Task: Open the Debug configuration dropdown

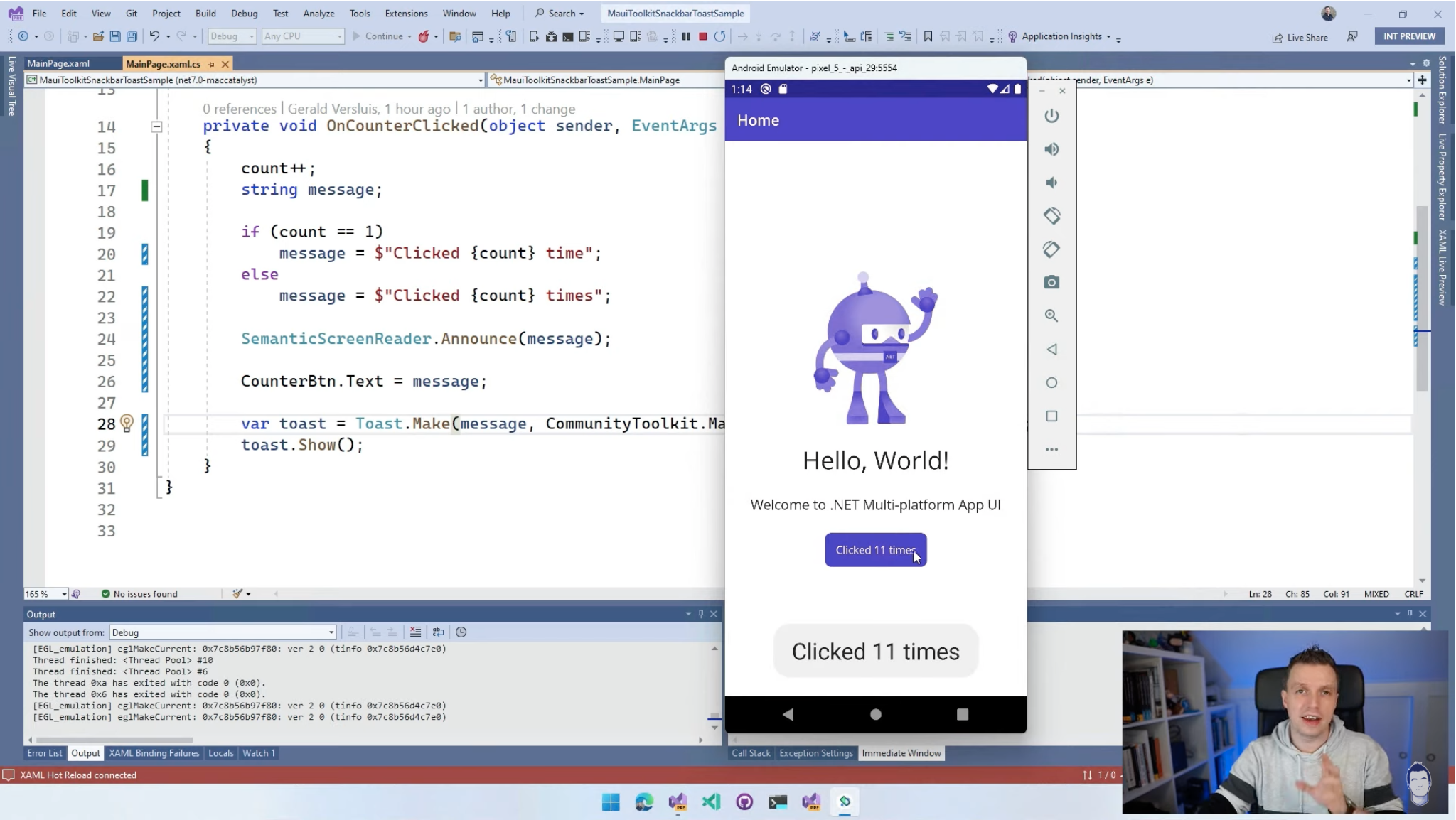Action: [232, 36]
